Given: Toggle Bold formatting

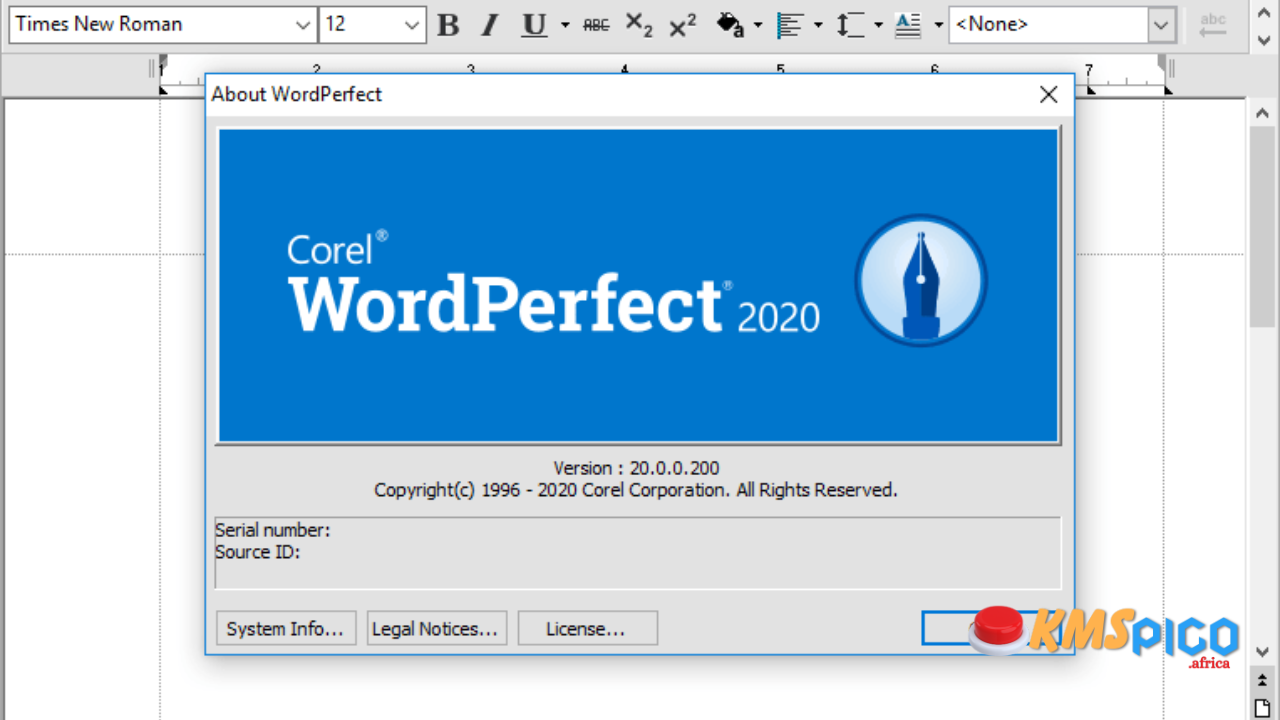Looking at the screenshot, I should point(449,25).
